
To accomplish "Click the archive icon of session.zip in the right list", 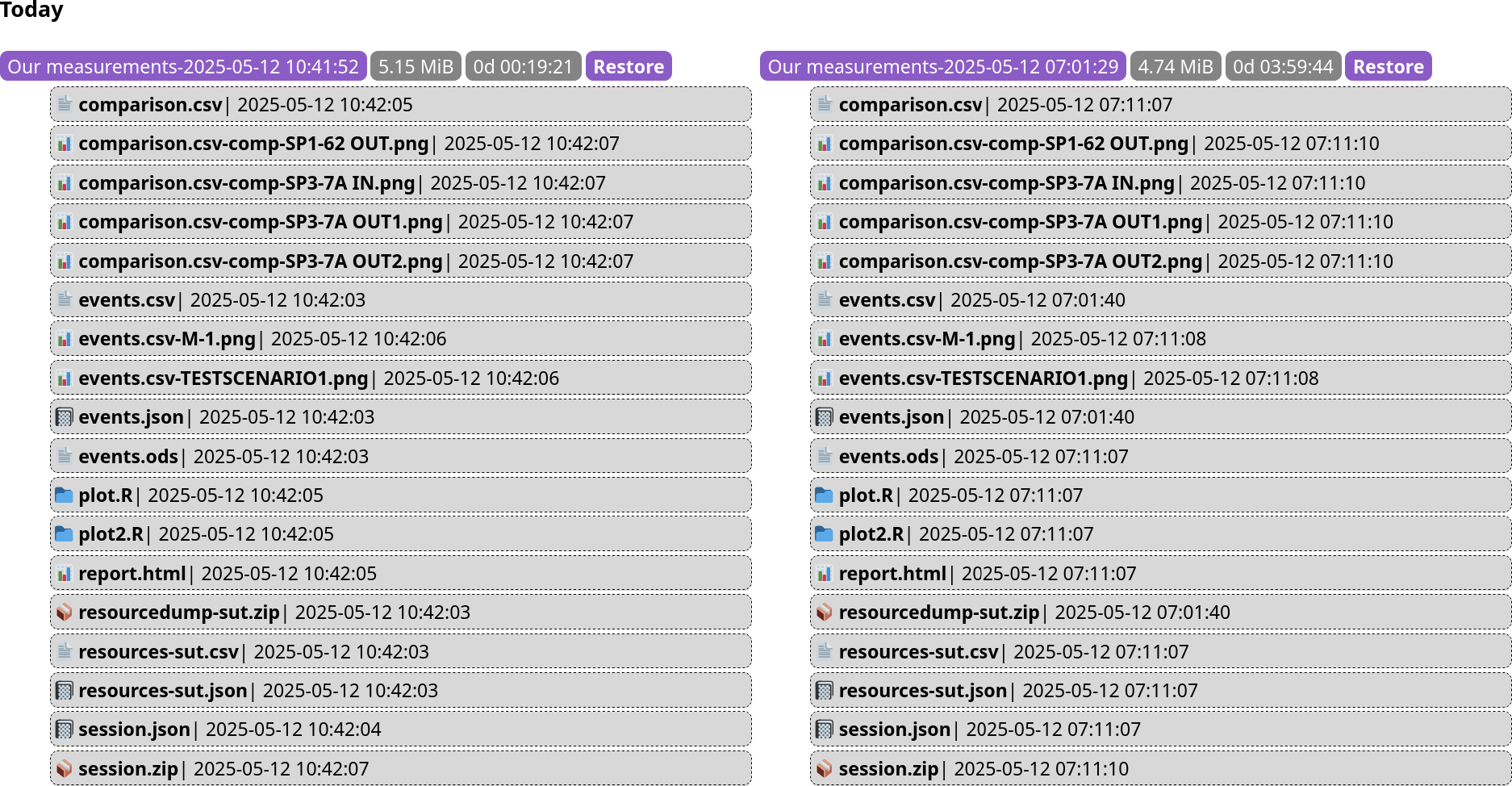I will pyautogui.click(x=824, y=769).
